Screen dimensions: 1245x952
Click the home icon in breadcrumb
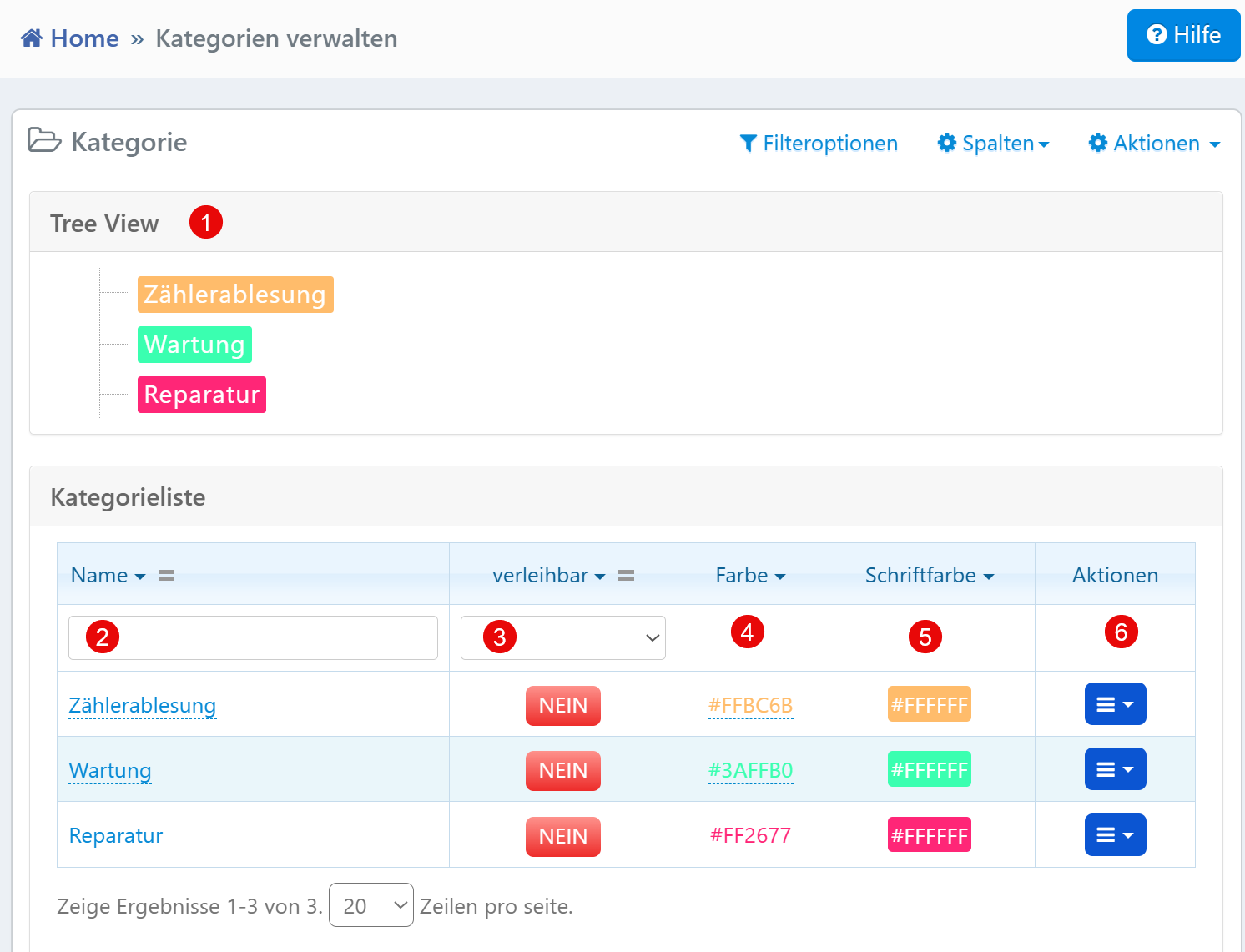31,37
